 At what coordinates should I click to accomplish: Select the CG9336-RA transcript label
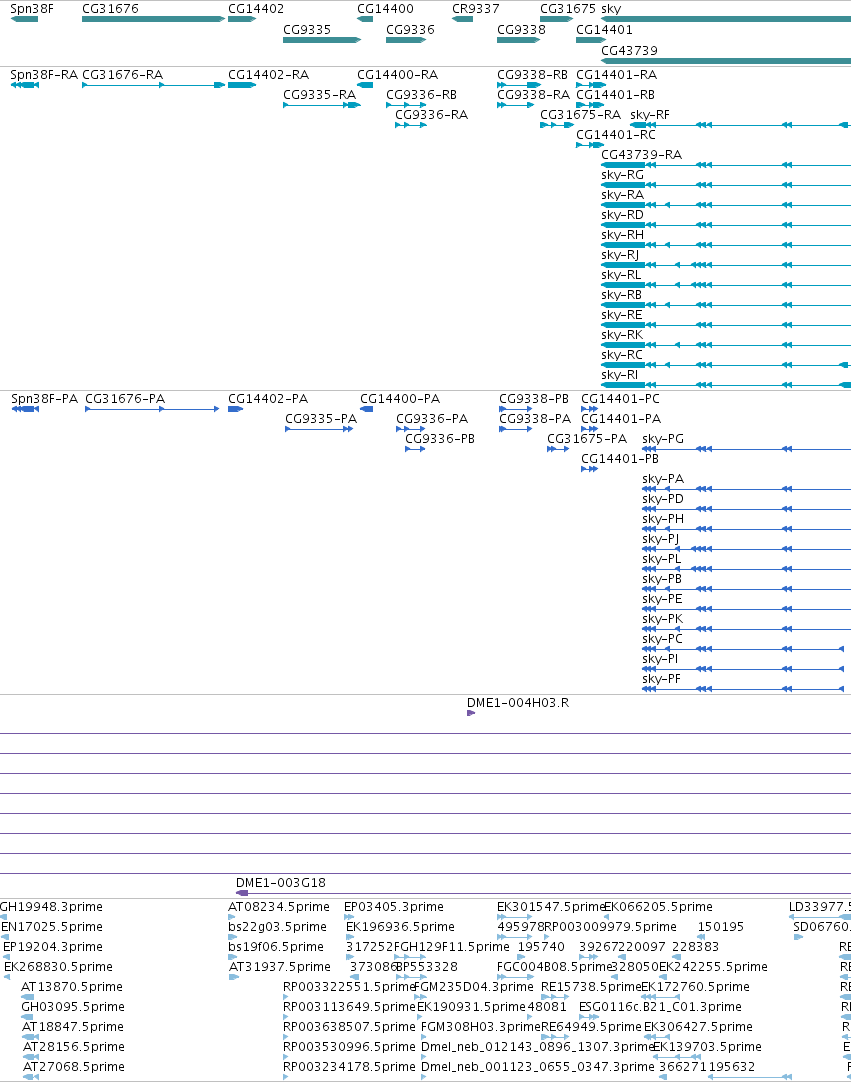coord(432,115)
